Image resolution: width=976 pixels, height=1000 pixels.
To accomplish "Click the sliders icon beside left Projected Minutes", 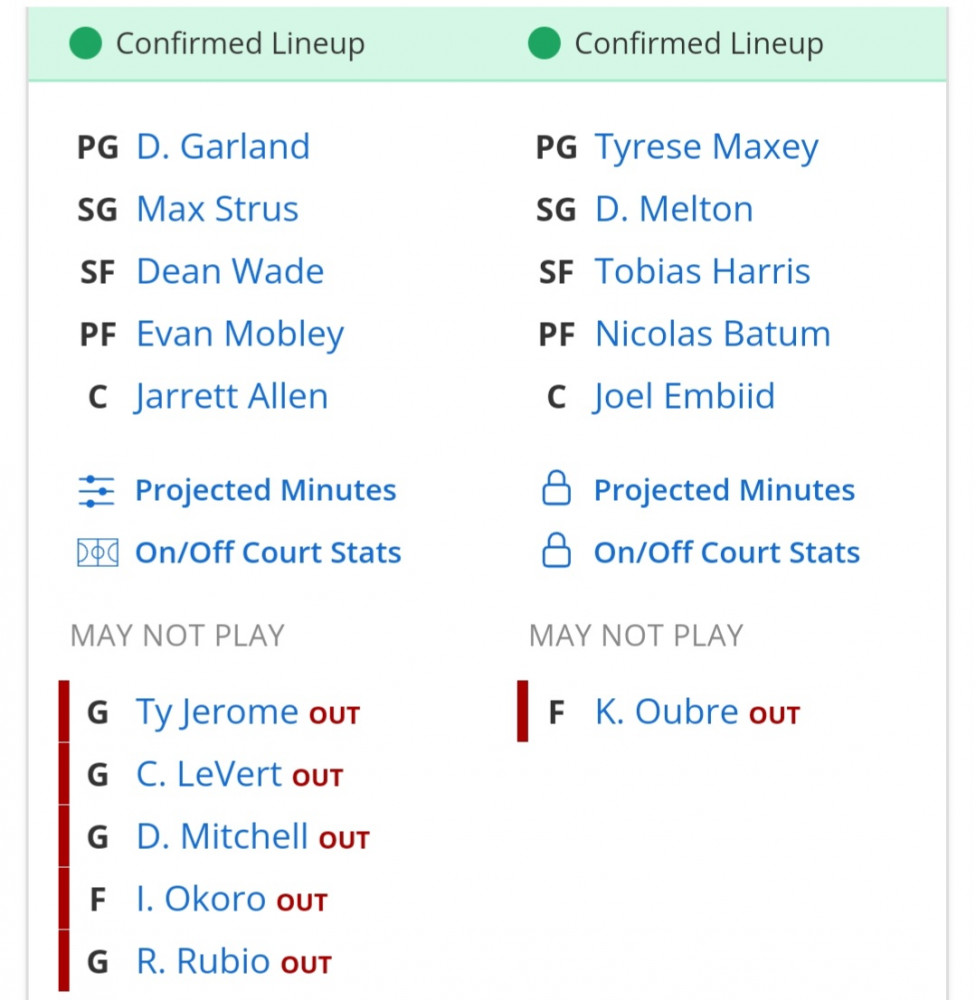I will pyautogui.click(x=96, y=491).
